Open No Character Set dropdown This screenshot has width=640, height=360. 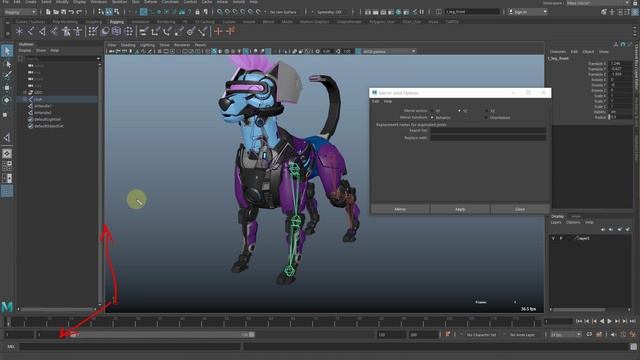[x=482, y=335]
